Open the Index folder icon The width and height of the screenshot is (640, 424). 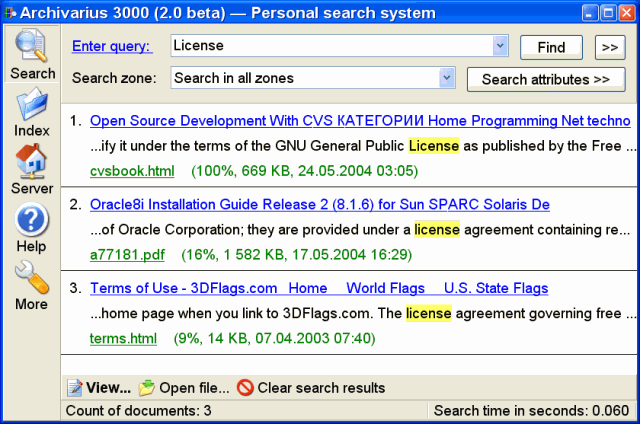[x=32, y=104]
